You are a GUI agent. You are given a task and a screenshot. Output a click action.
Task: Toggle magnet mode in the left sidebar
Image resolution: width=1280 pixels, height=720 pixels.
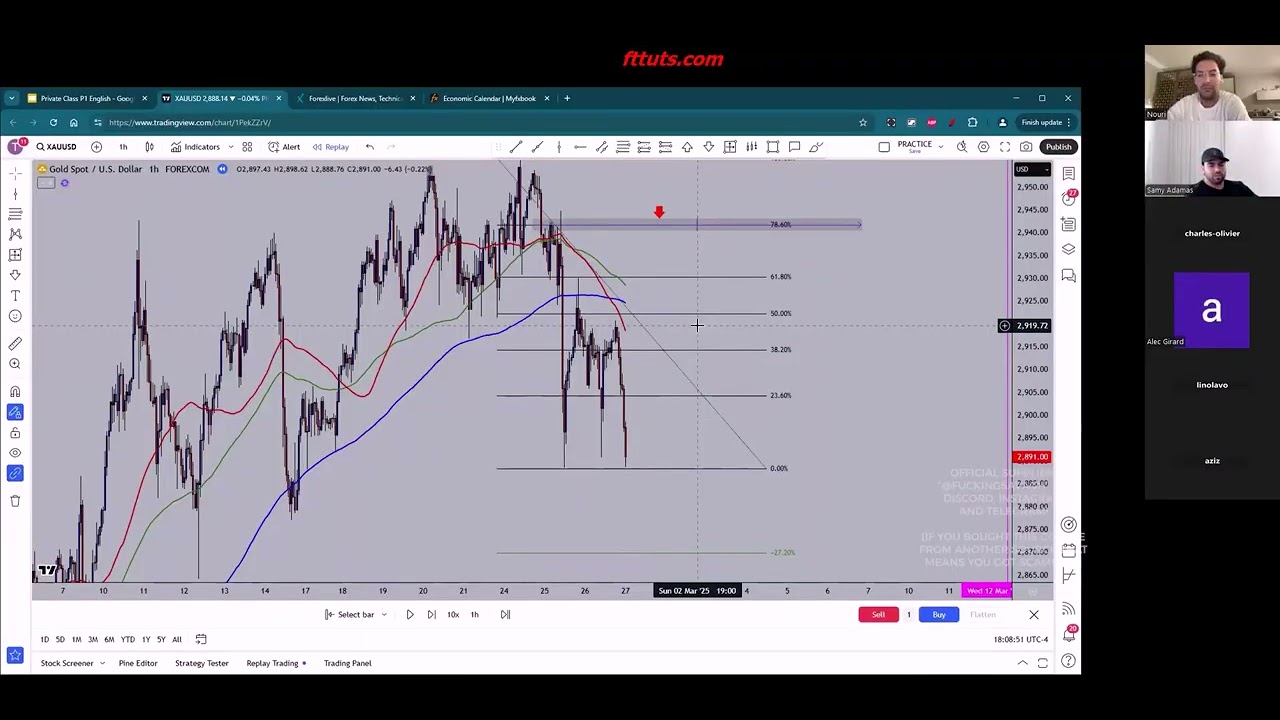pyautogui.click(x=15, y=392)
